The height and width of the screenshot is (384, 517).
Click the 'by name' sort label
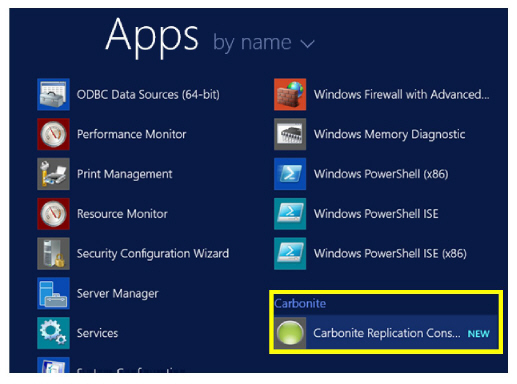pyautogui.click(x=252, y=43)
